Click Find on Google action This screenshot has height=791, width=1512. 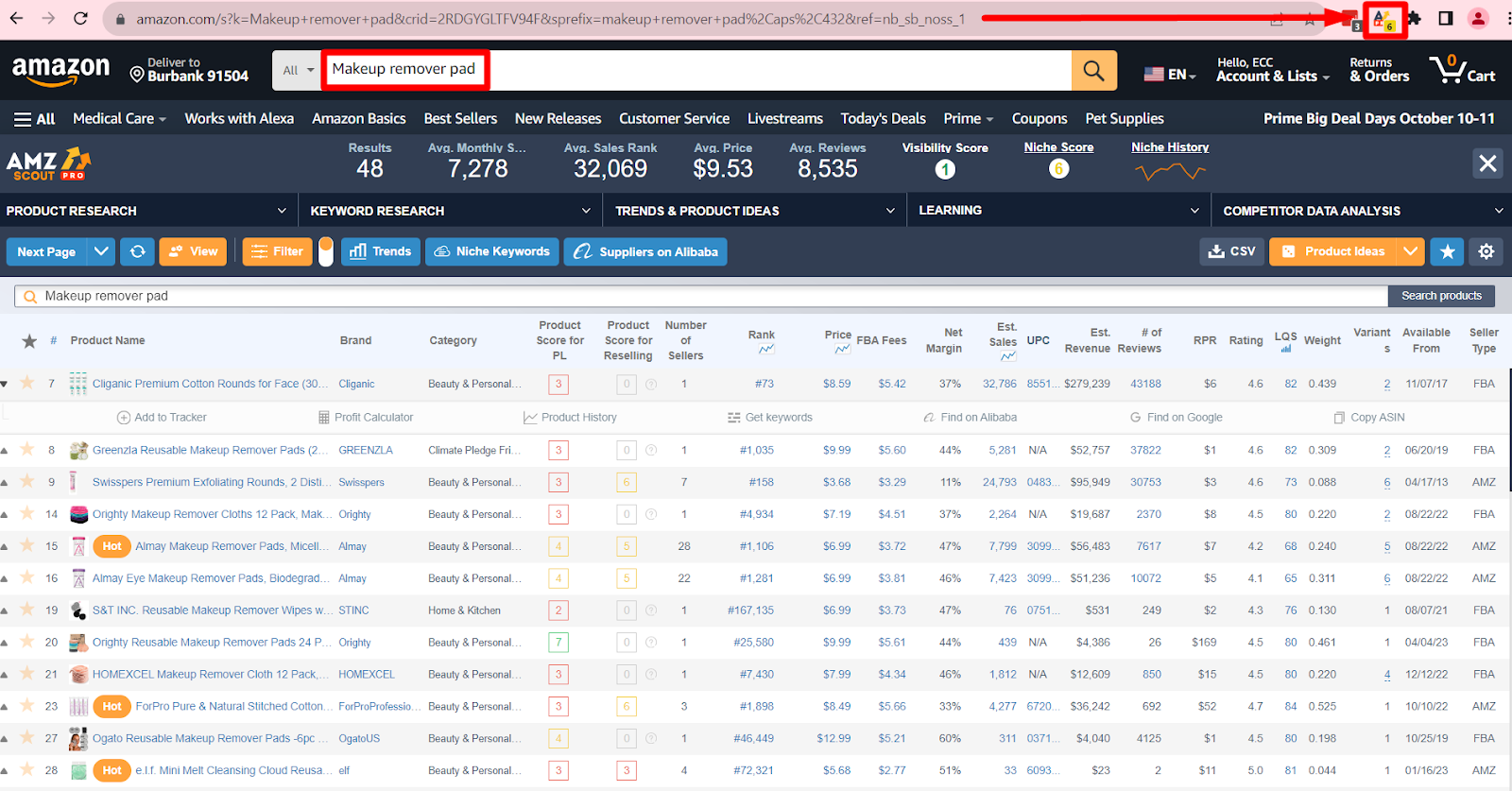pyautogui.click(x=1177, y=418)
